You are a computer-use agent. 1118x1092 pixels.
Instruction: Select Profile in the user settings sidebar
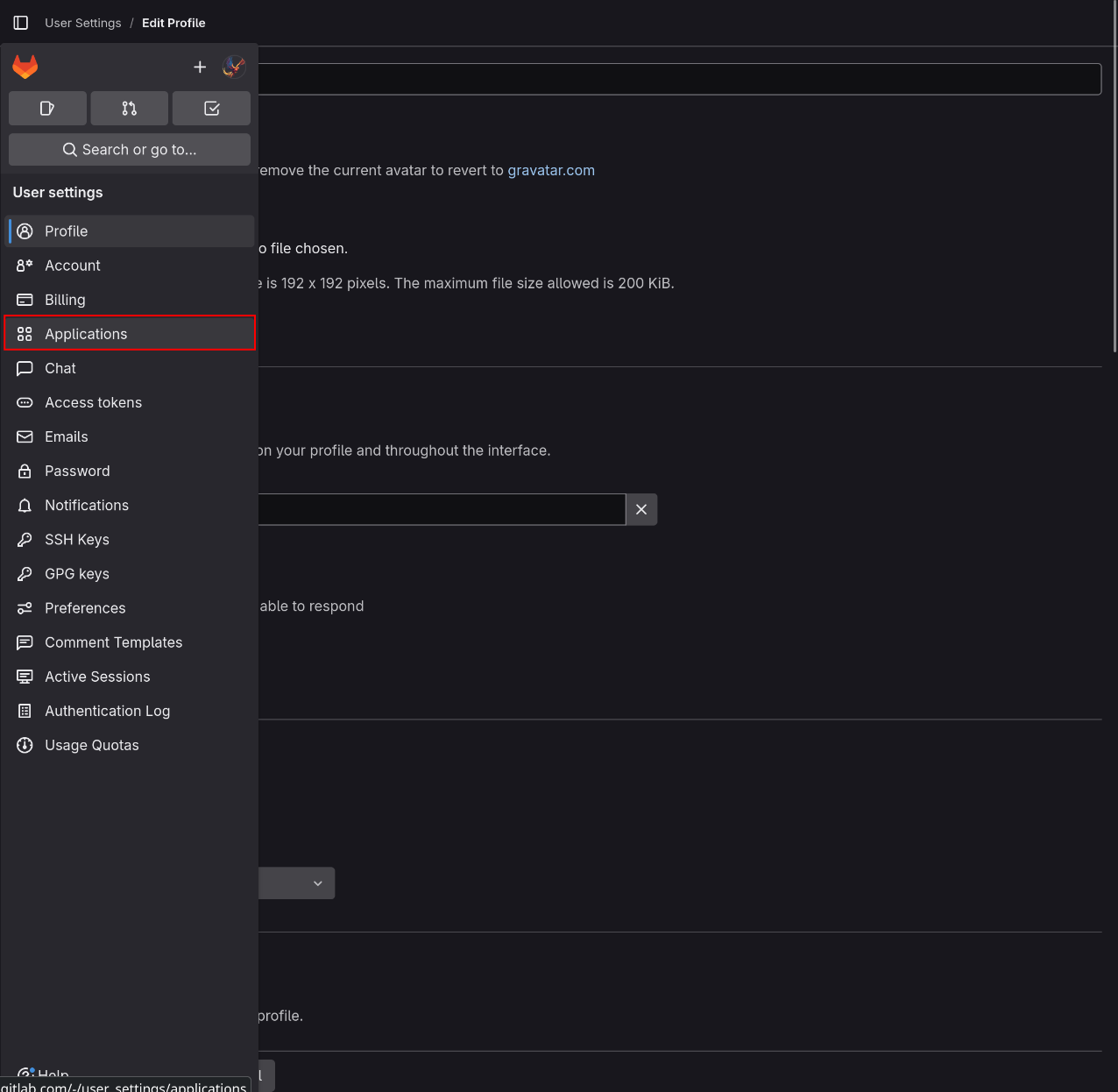click(66, 230)
